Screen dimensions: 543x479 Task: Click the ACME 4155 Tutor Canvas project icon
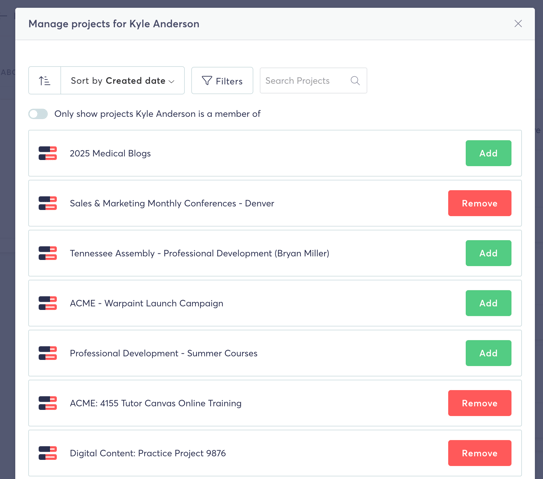point(48,403)
